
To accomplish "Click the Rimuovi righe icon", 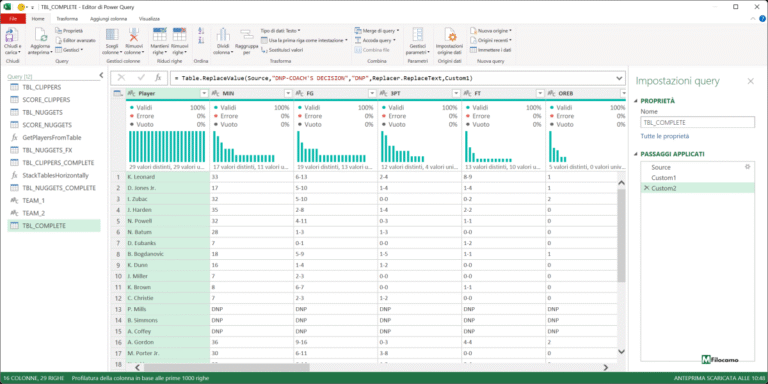I will click(x=179, y=35).
